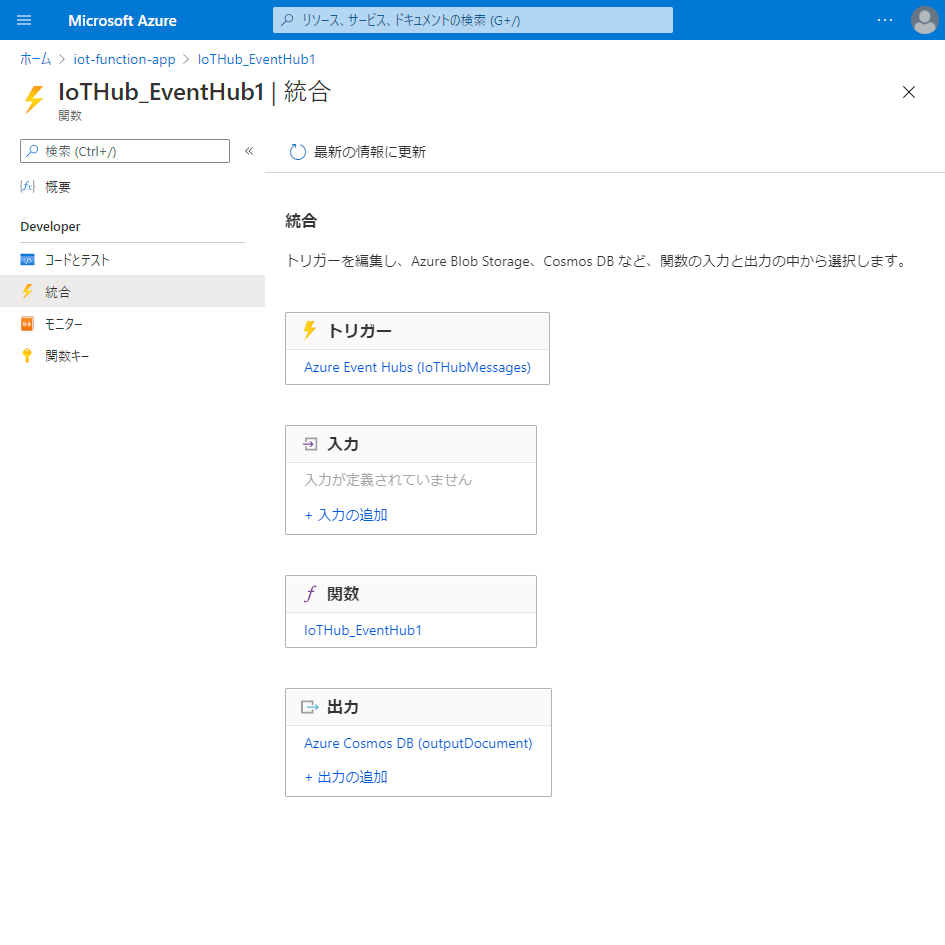Click the コードとテスト code icon
Image resolution: width=945 pixels, height=945 pixels.
point(28,260)
